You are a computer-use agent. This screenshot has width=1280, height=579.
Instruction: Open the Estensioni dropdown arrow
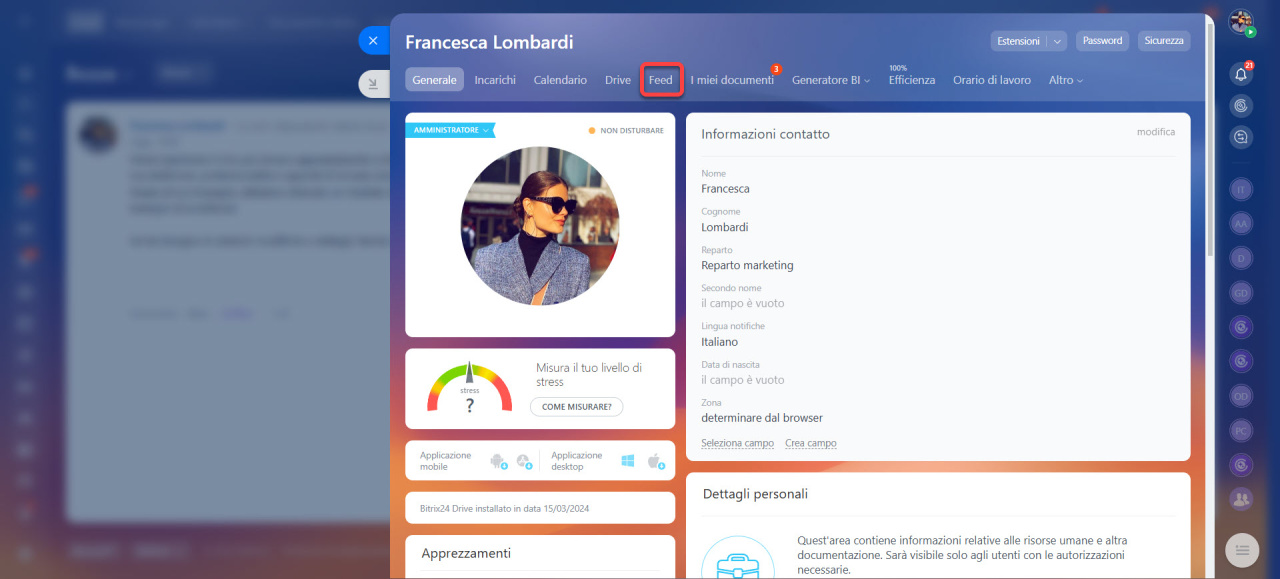pos(1056,41)
